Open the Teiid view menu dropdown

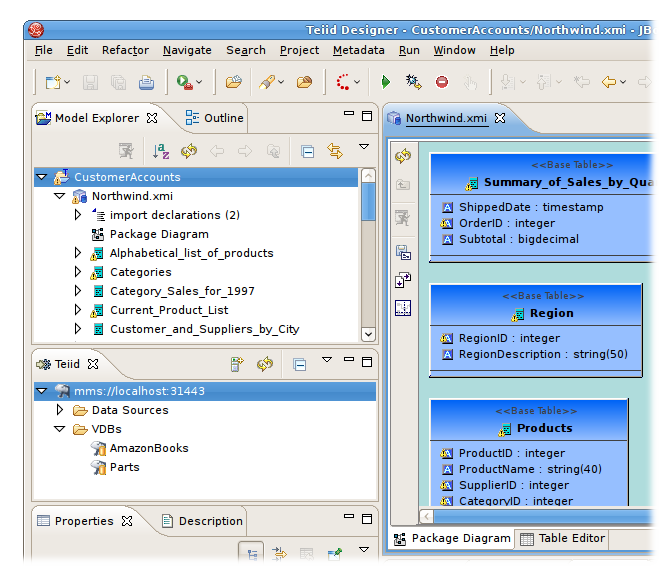click(x=327, y=360)
